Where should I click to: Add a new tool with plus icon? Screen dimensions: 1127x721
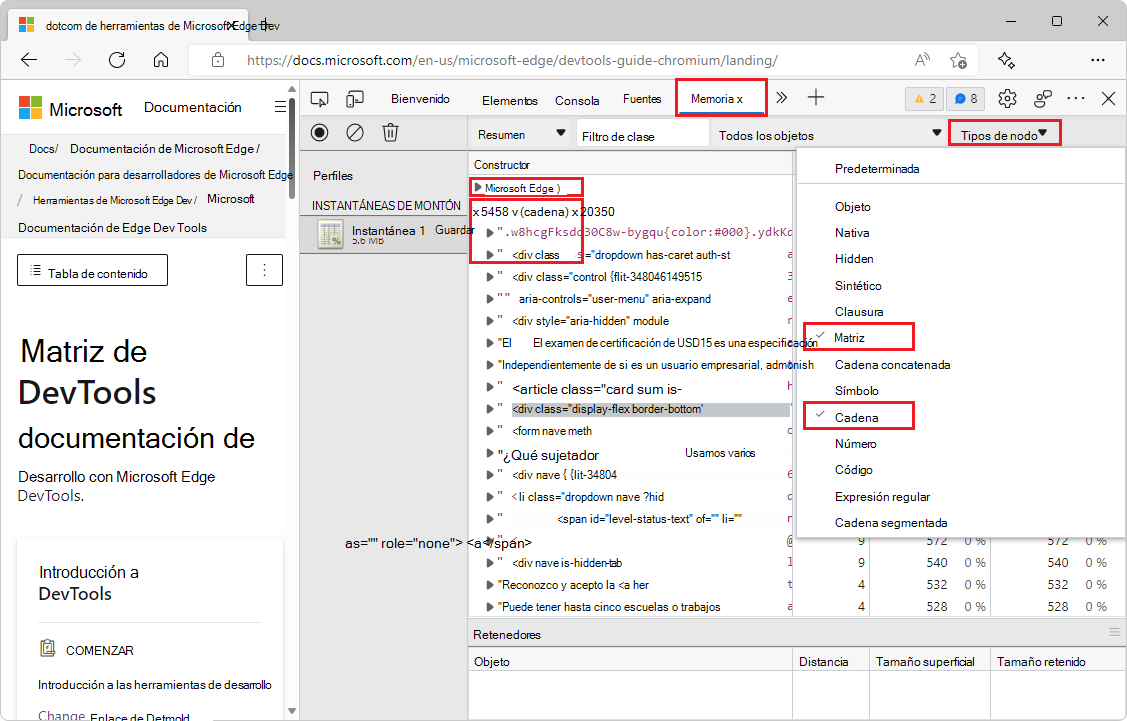[x=816, y=97]
